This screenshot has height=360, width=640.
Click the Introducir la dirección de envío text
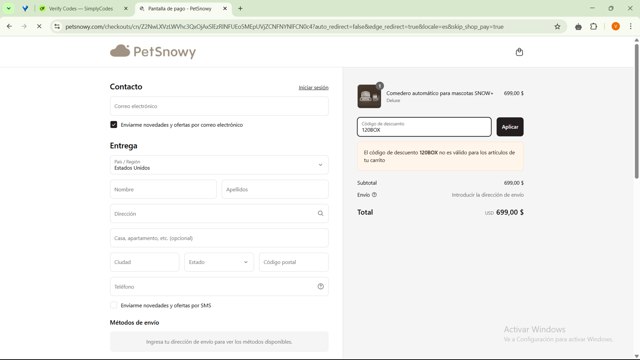pyautogui.click(x=487, y=195)
